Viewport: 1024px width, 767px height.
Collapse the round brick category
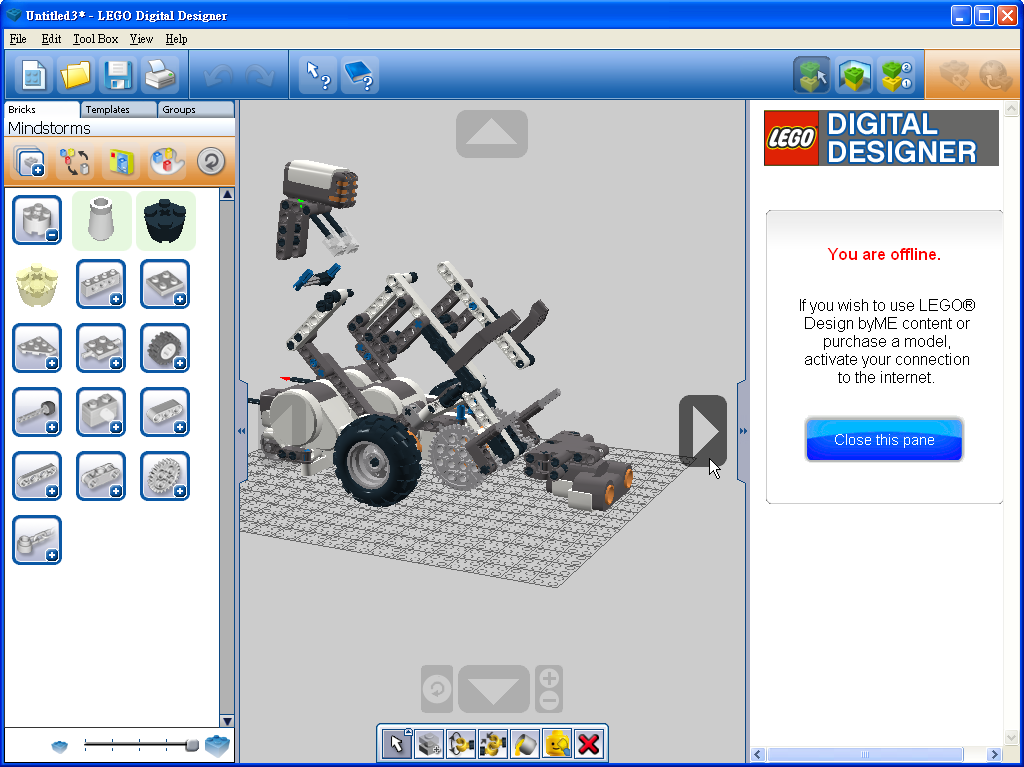tap(37, 220)
